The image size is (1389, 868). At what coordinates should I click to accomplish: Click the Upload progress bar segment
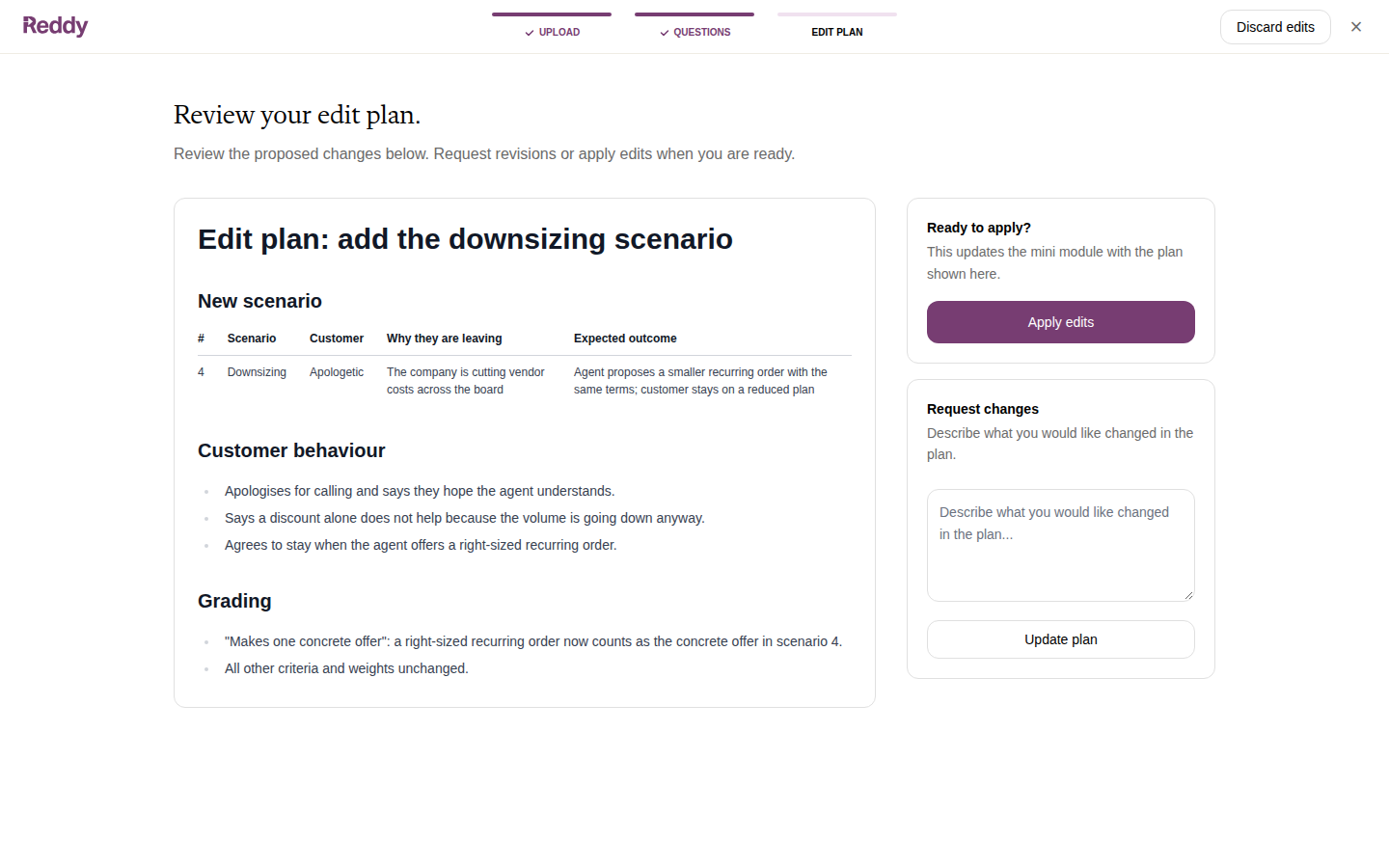552,14
